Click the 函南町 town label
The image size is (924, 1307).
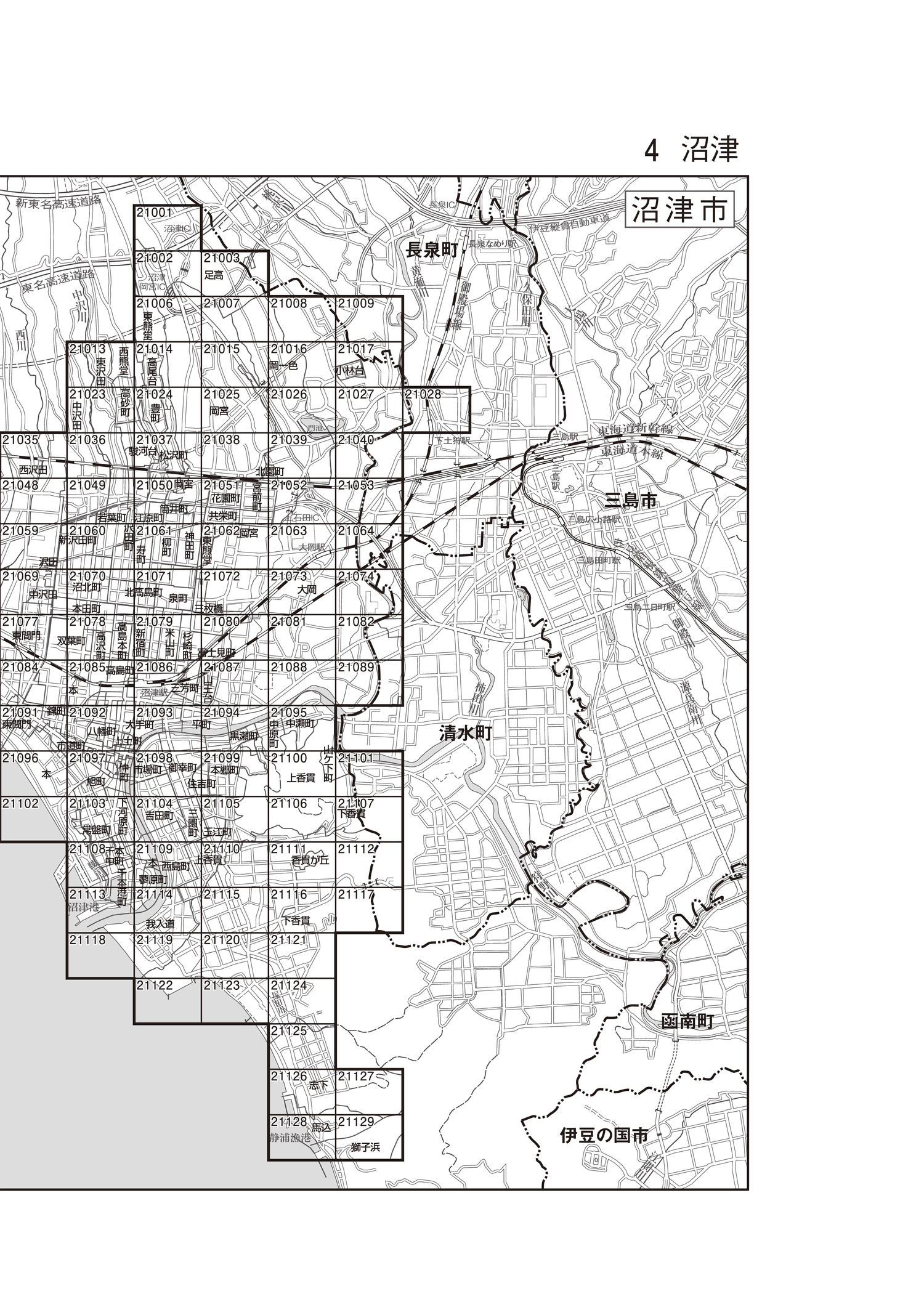tap(687, 1022)
